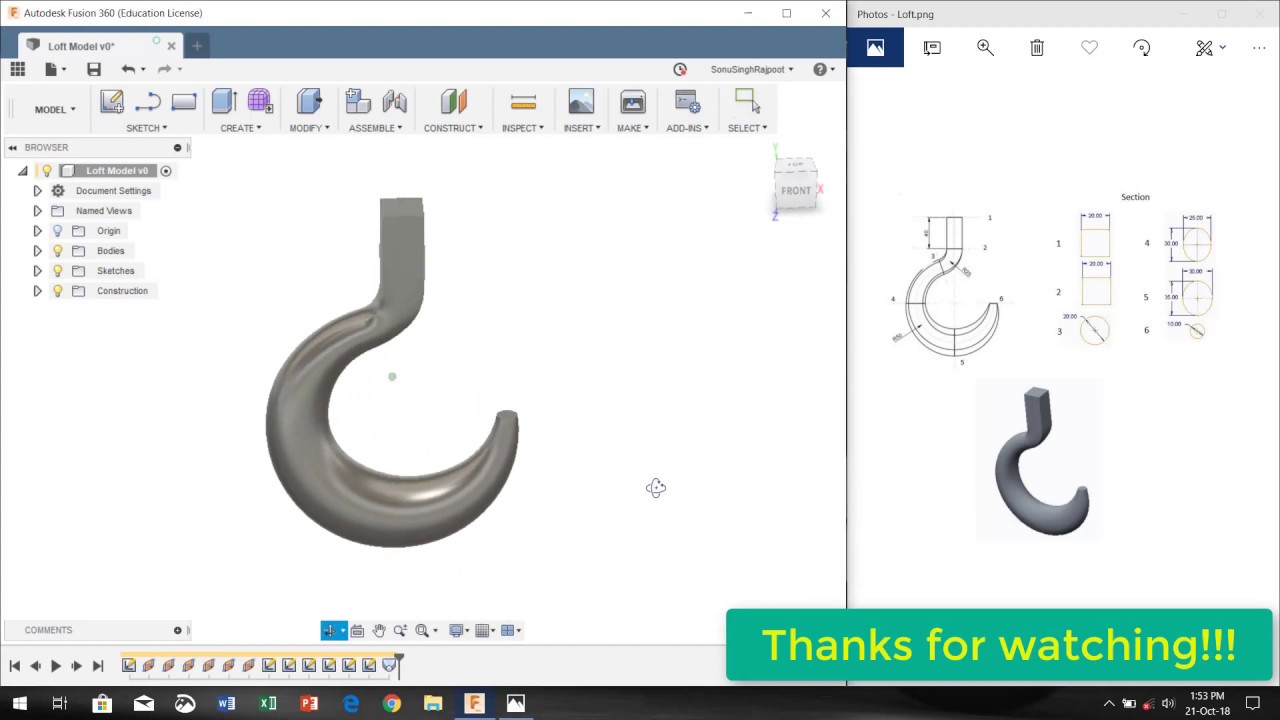Image resolution: width=1280 pixels, height=720 pixels.
Task: Open Edit & Create in Photos
Action: pyautogui.click(x=1210, y=47)
